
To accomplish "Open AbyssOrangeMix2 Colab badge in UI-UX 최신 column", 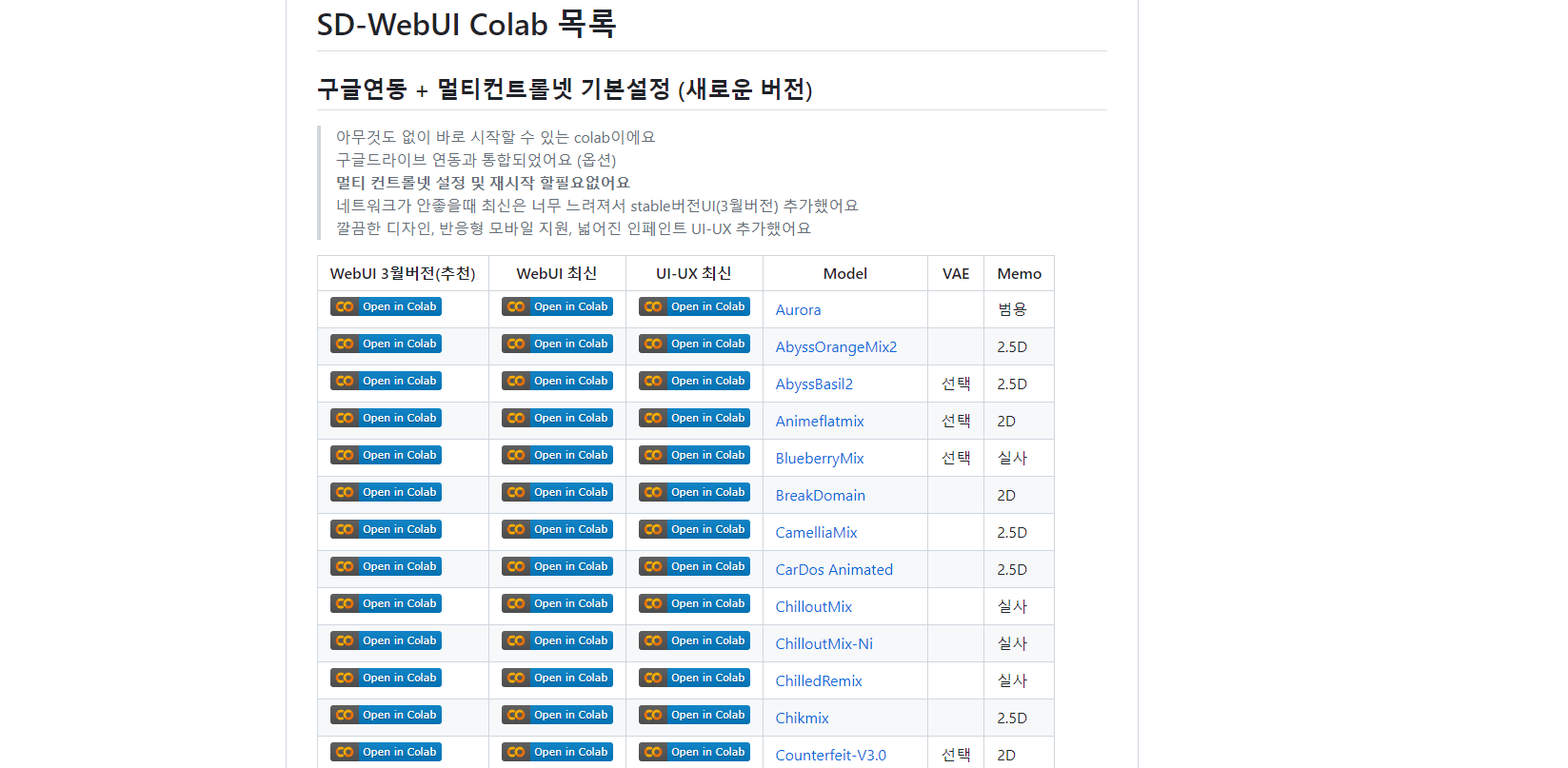I will 694,344.
